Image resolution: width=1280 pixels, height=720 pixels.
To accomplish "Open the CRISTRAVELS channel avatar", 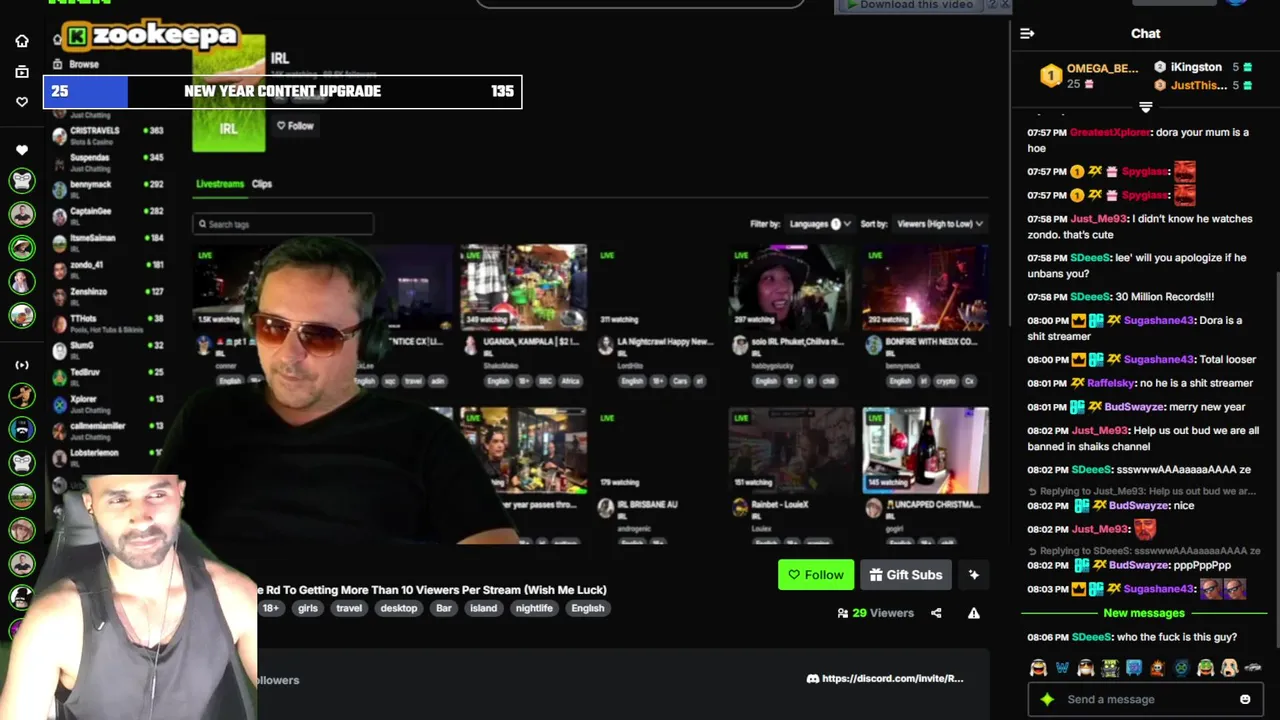I will 59,135.
